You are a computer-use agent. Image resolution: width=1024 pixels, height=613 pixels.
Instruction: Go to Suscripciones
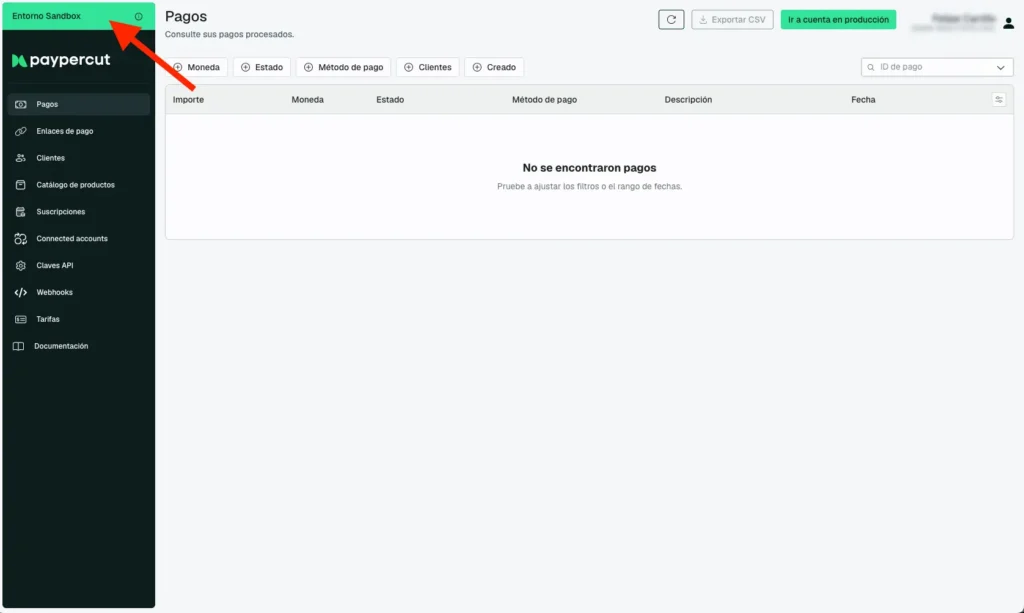[x=79, y=212]
